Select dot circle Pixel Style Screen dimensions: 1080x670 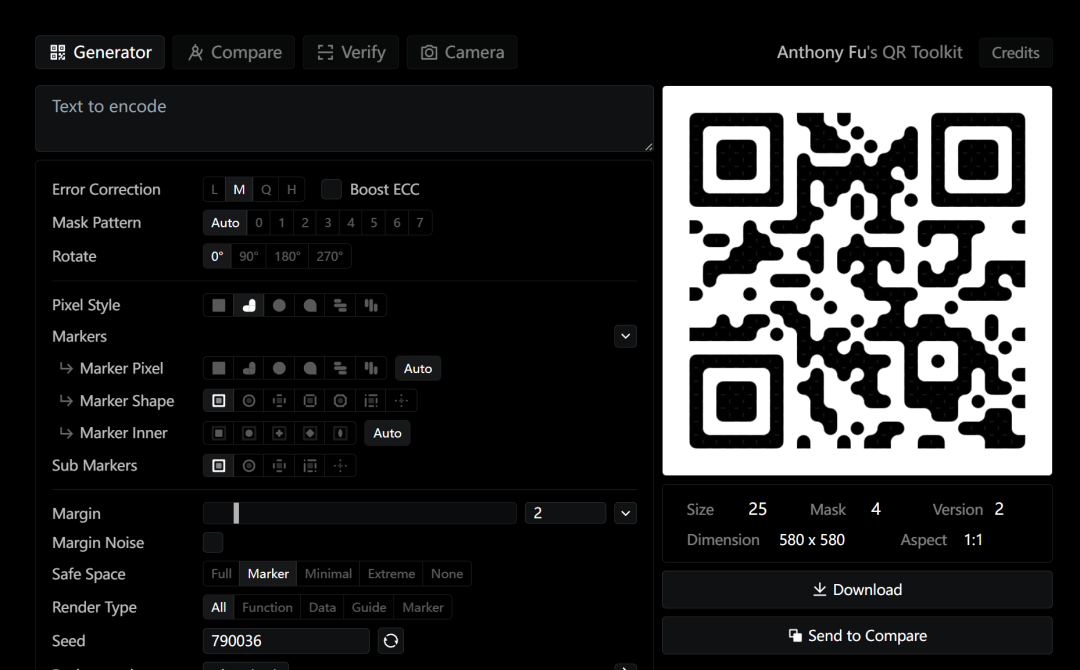279,306
